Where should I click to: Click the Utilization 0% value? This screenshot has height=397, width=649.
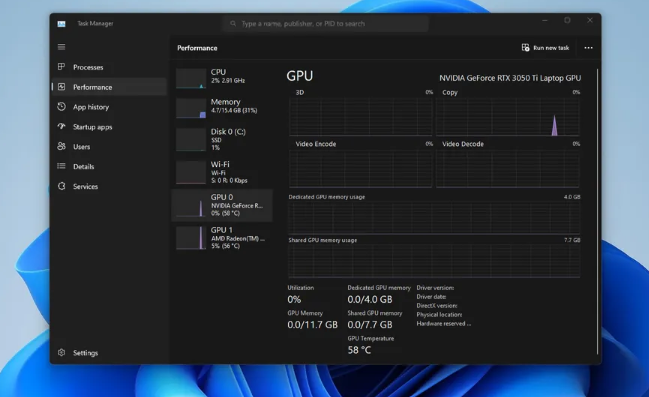[x=294, y=299]
